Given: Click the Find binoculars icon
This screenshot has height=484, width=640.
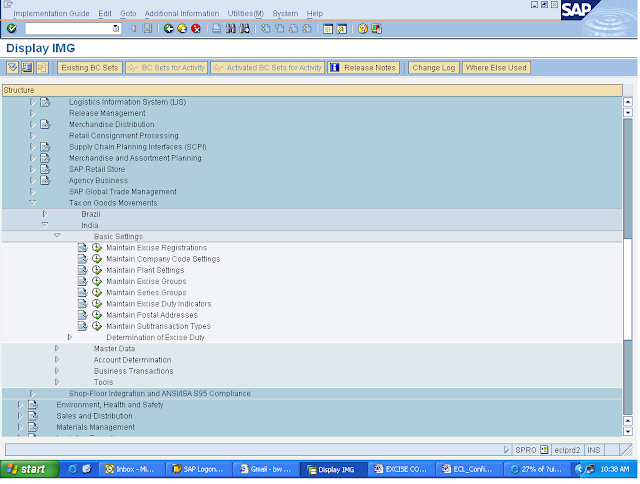Looking at the screenshot, I should (x=231, y=29).
